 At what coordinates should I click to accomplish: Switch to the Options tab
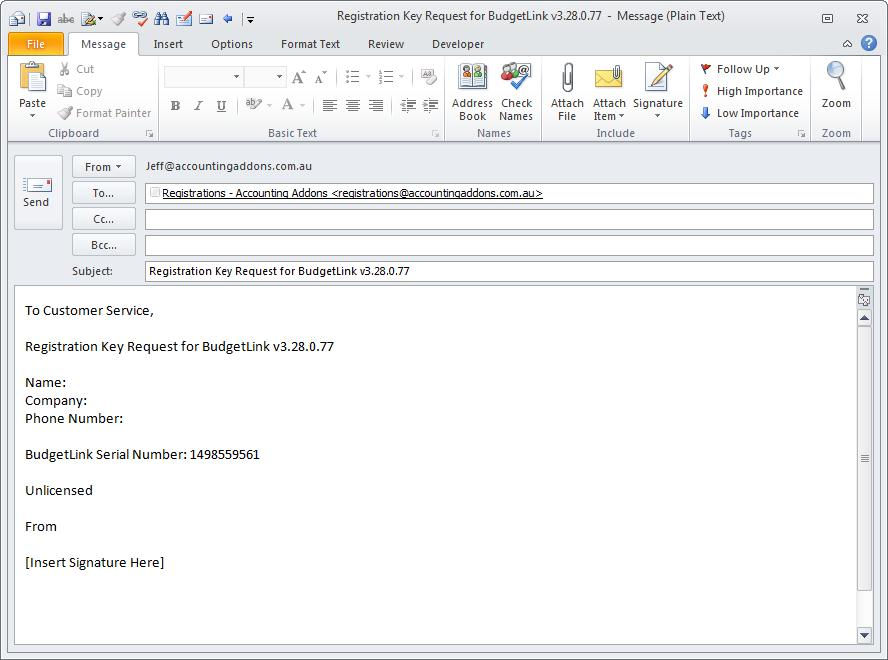(x=232, y=44)
